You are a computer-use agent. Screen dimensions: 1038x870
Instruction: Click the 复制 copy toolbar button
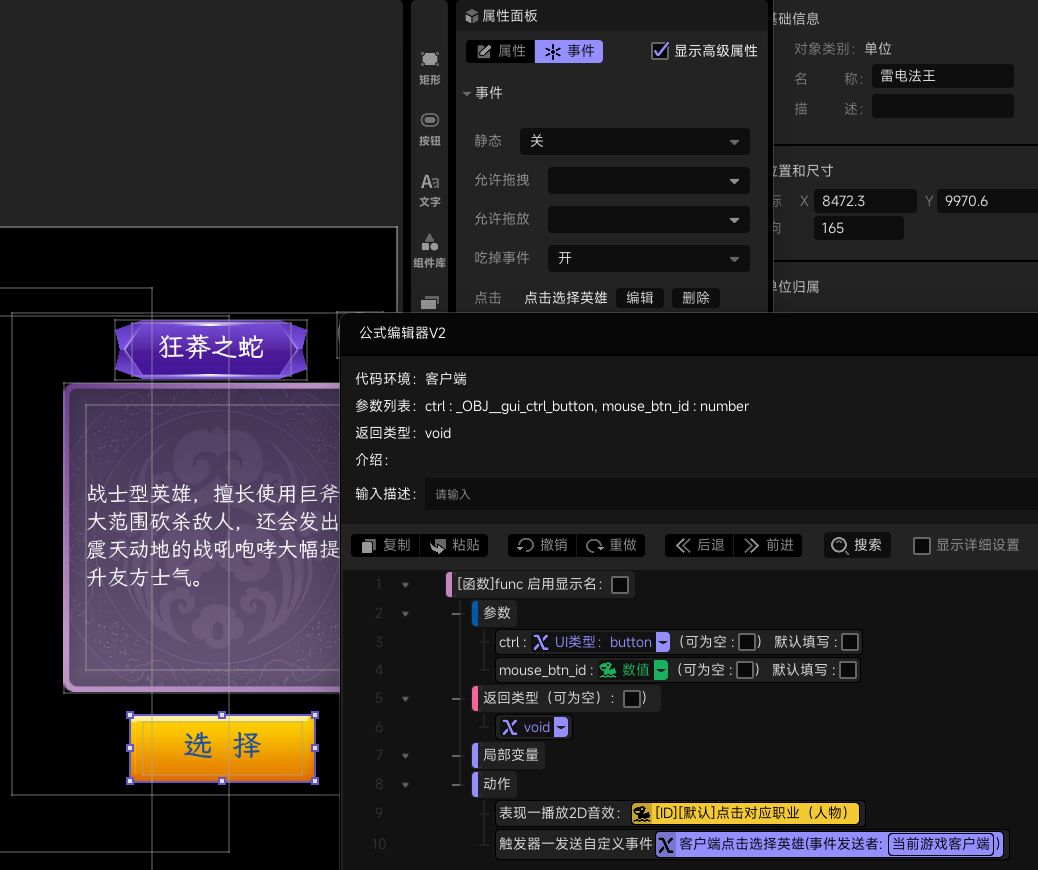[385, 545]
